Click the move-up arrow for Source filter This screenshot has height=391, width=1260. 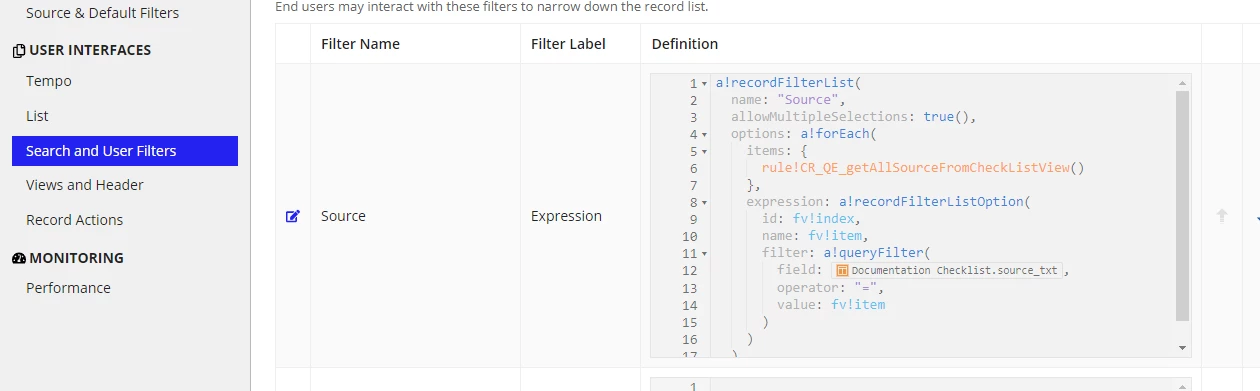pyautogui.click(x=1221, y=216)
